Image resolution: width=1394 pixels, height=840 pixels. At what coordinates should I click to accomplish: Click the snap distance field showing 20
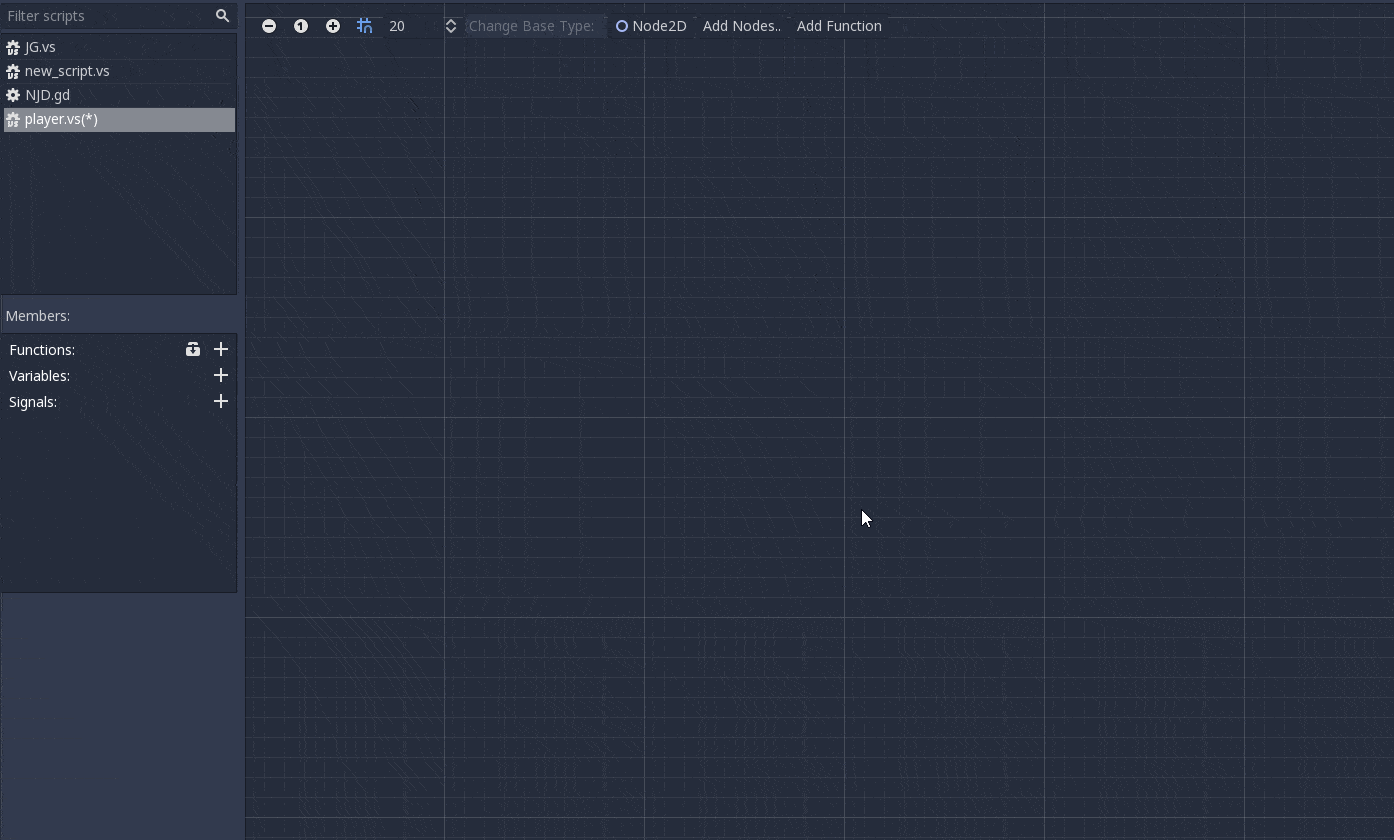pyautogui.click(x=413, y=26)
